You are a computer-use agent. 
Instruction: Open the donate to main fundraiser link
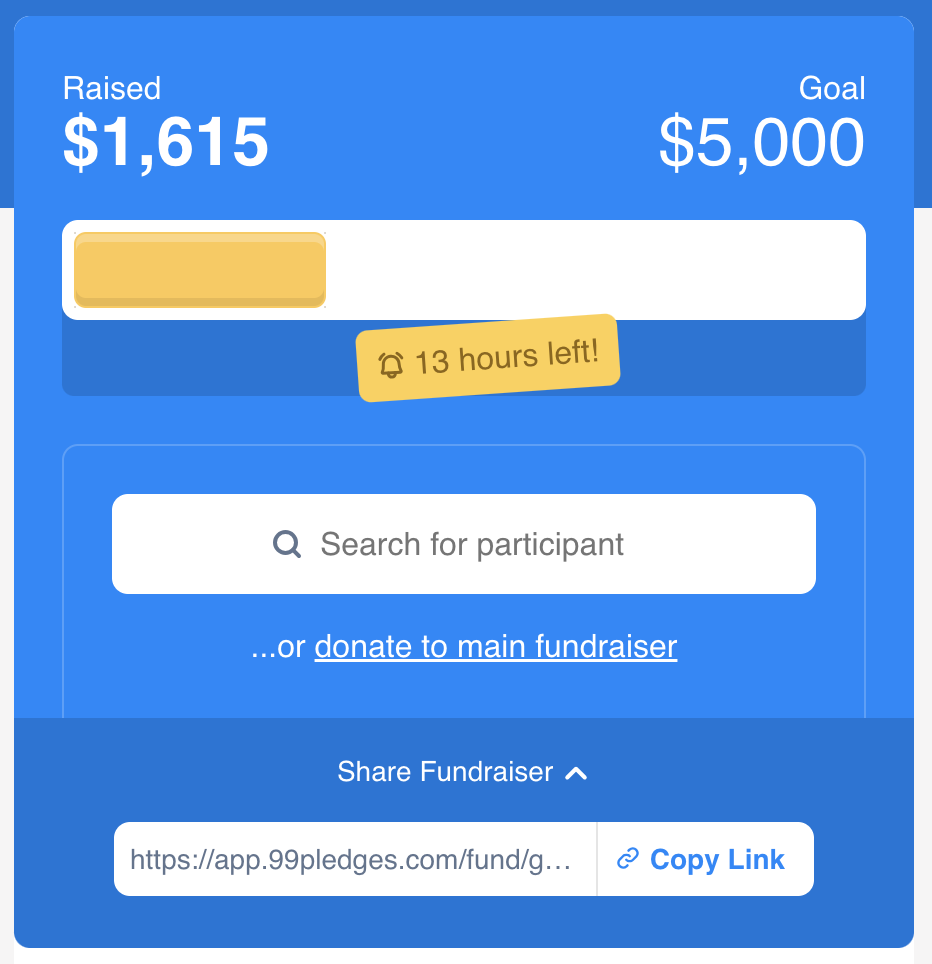point(496,647)
